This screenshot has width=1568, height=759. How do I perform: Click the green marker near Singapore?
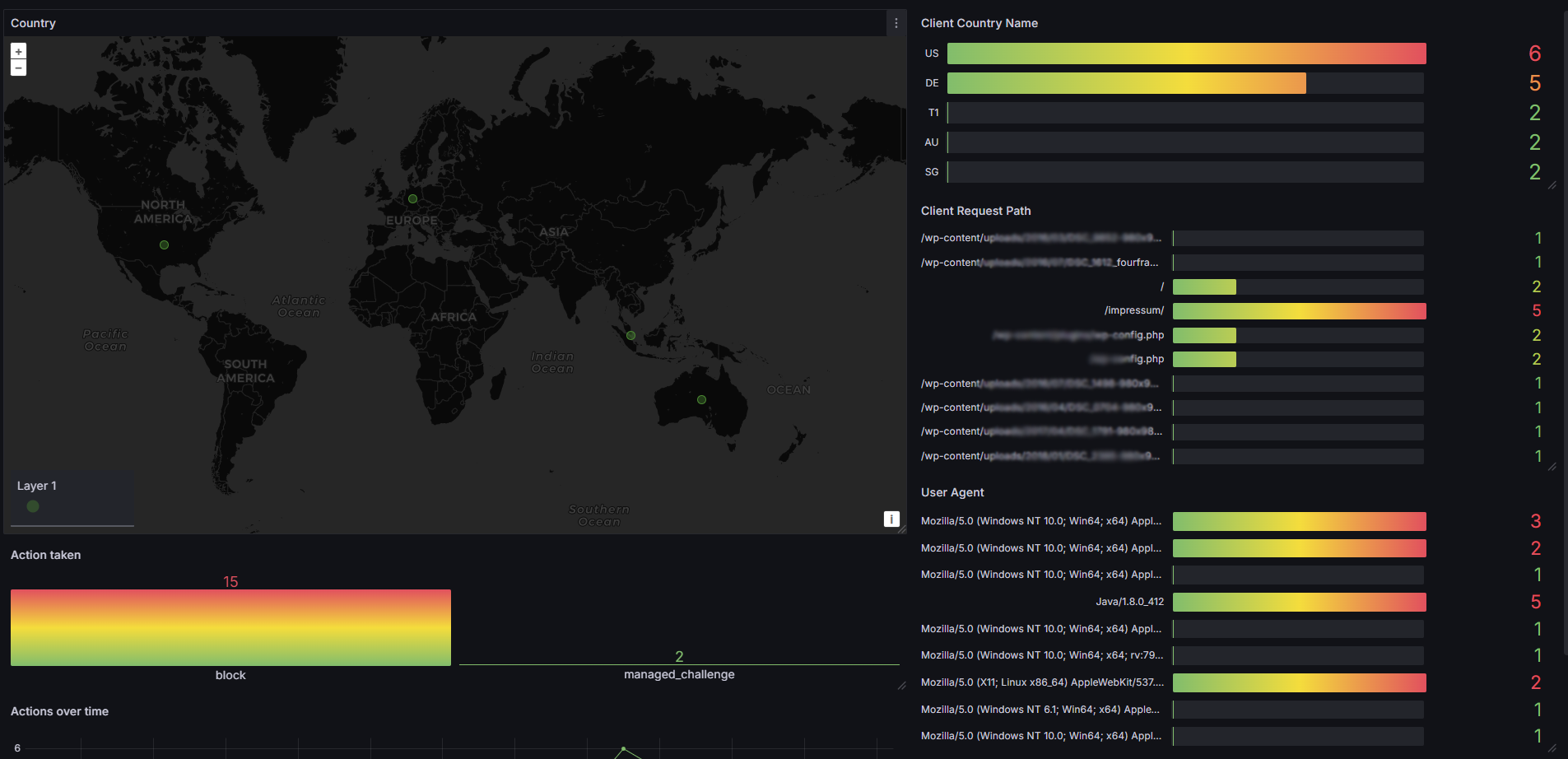point(630,335)
